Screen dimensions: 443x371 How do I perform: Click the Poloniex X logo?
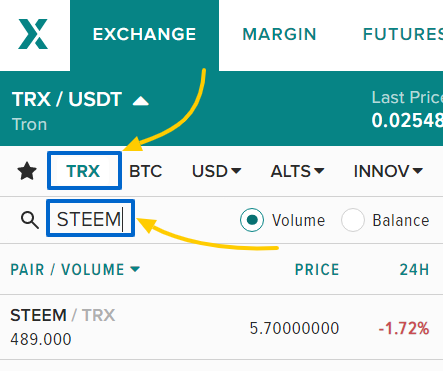(33, 34)
